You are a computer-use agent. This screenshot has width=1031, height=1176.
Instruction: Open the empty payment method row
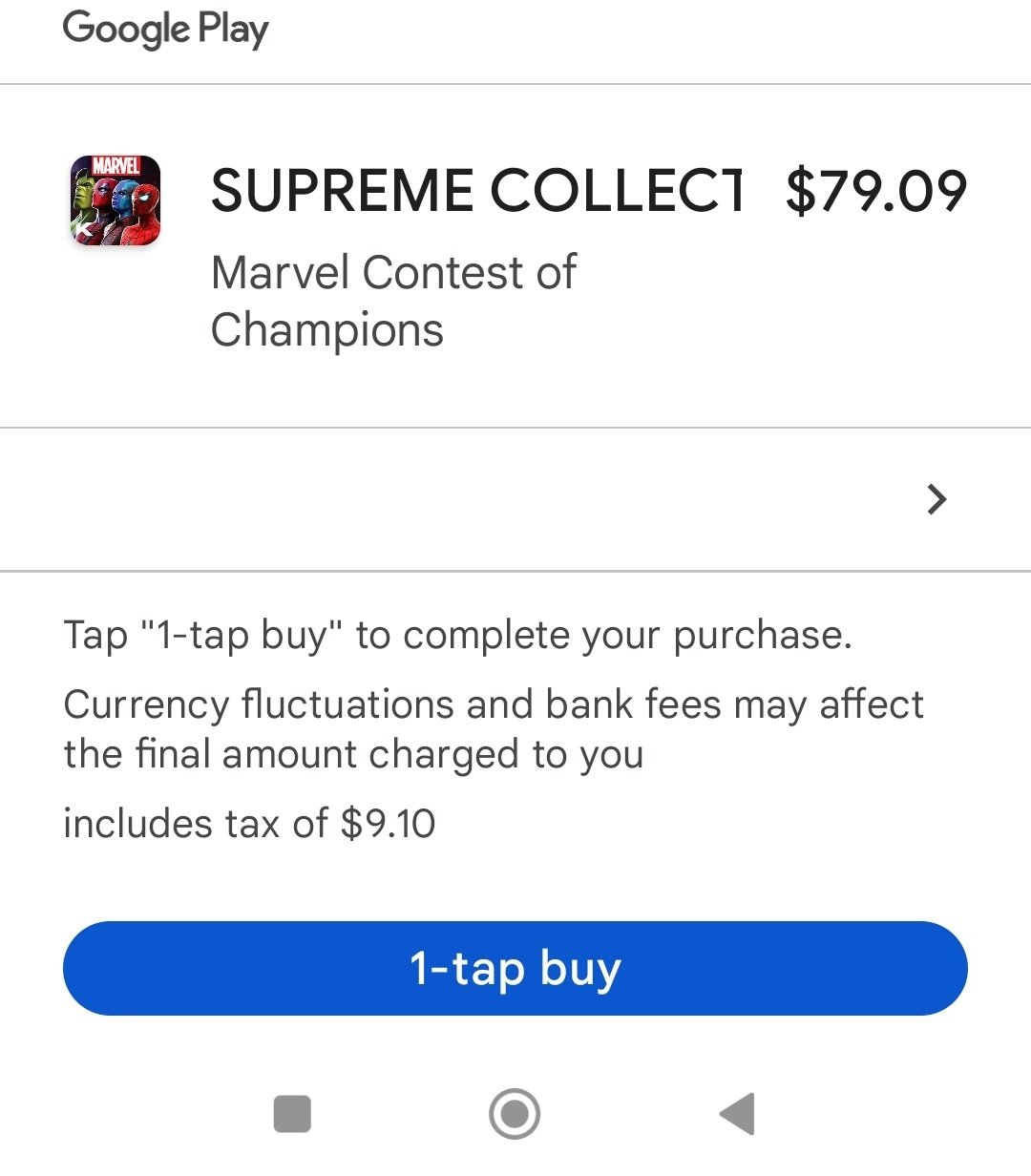coord(515,499)
